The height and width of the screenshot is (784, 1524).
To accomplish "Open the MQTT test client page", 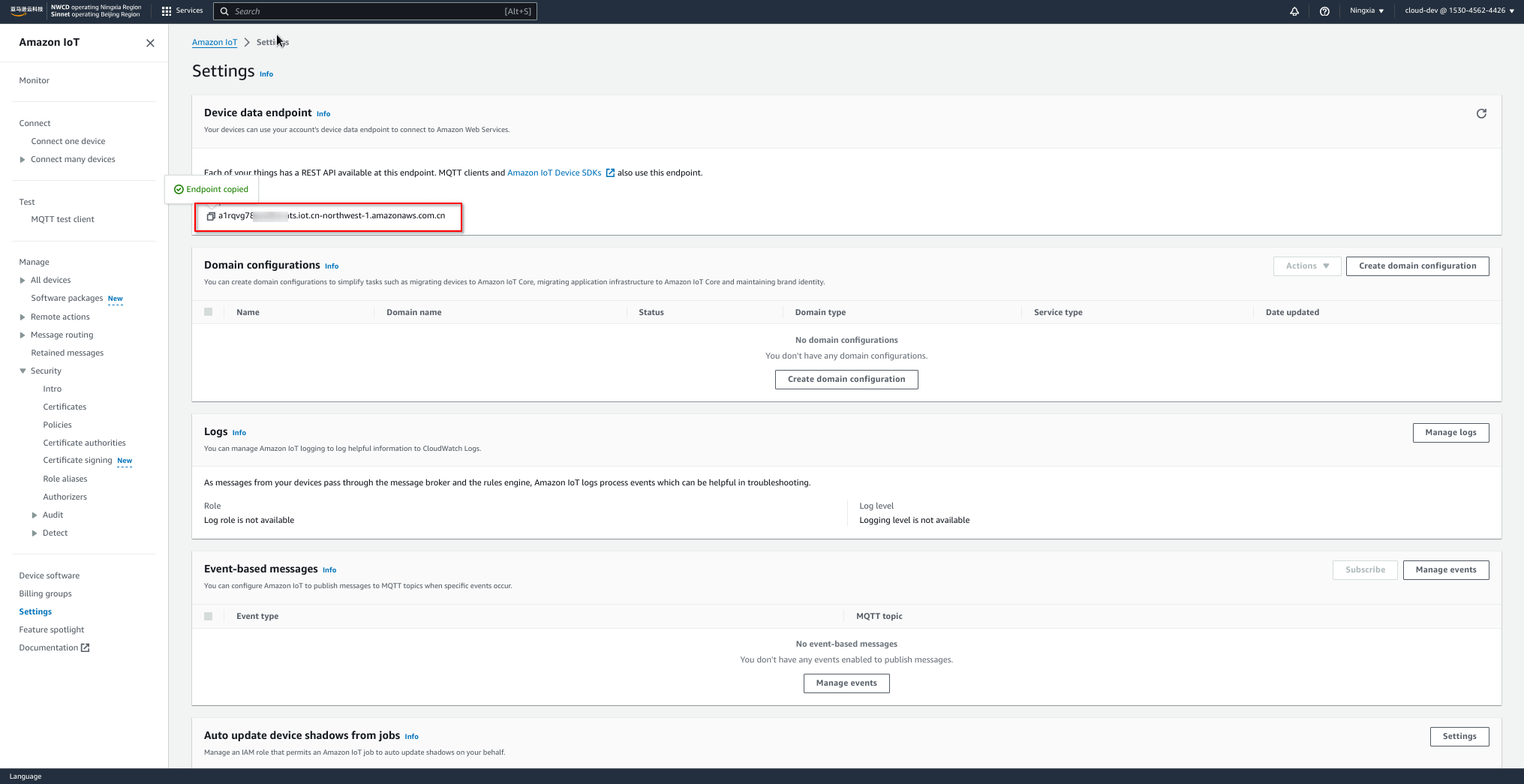I will pyautogui.click(x=62, y=219).
